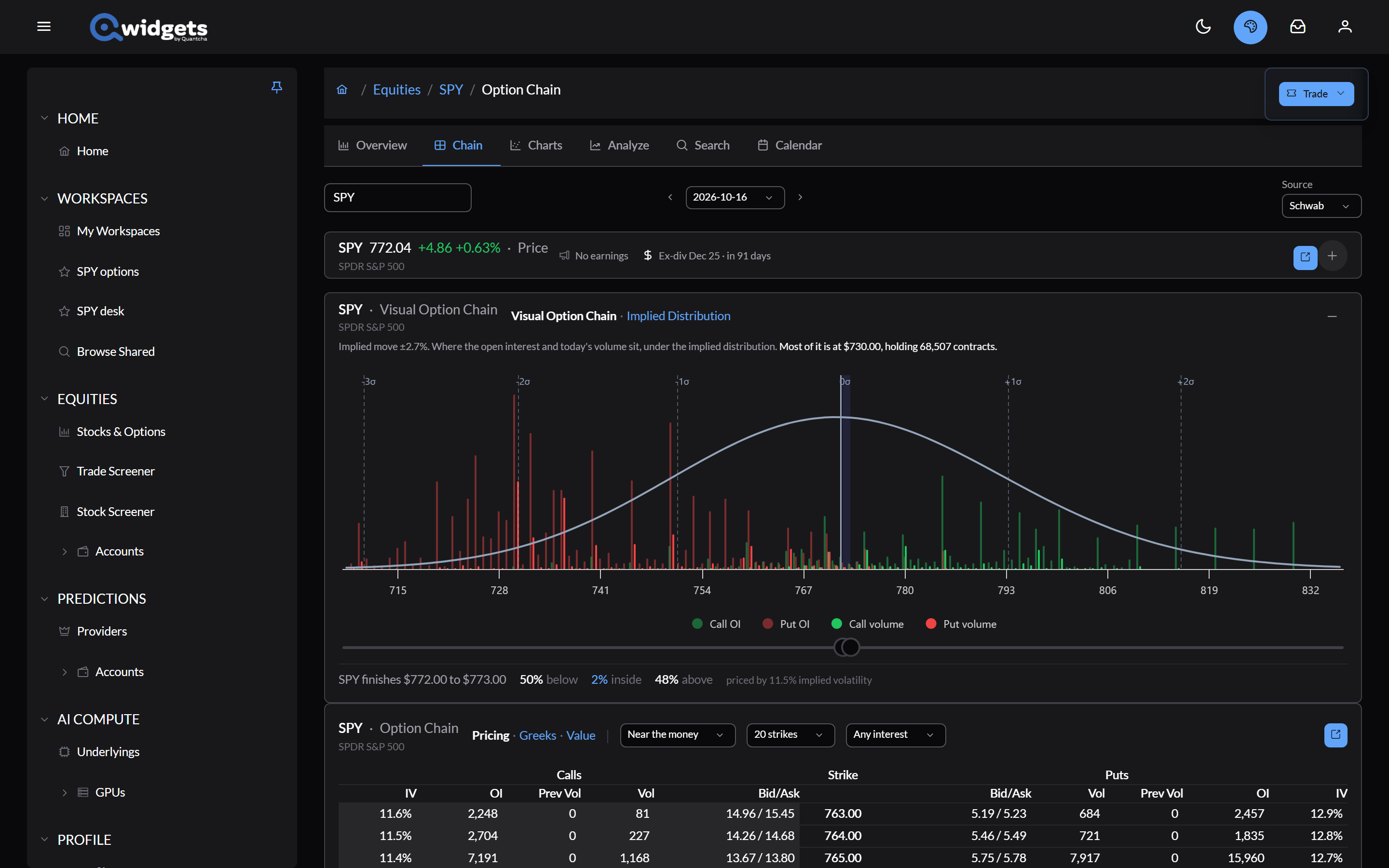Click the home breadcrumb icon
Viewport: 1389px width, 868px height.
342,90
